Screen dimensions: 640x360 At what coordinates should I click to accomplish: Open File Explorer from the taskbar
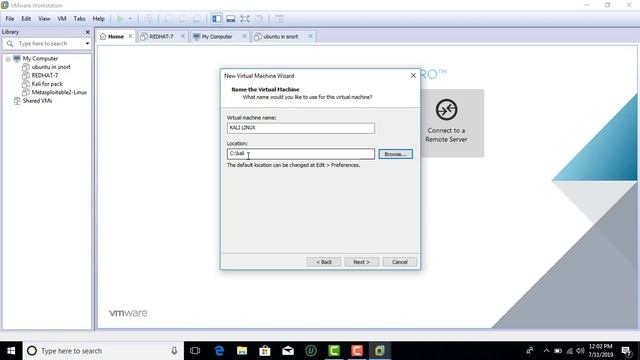point(242,351)
